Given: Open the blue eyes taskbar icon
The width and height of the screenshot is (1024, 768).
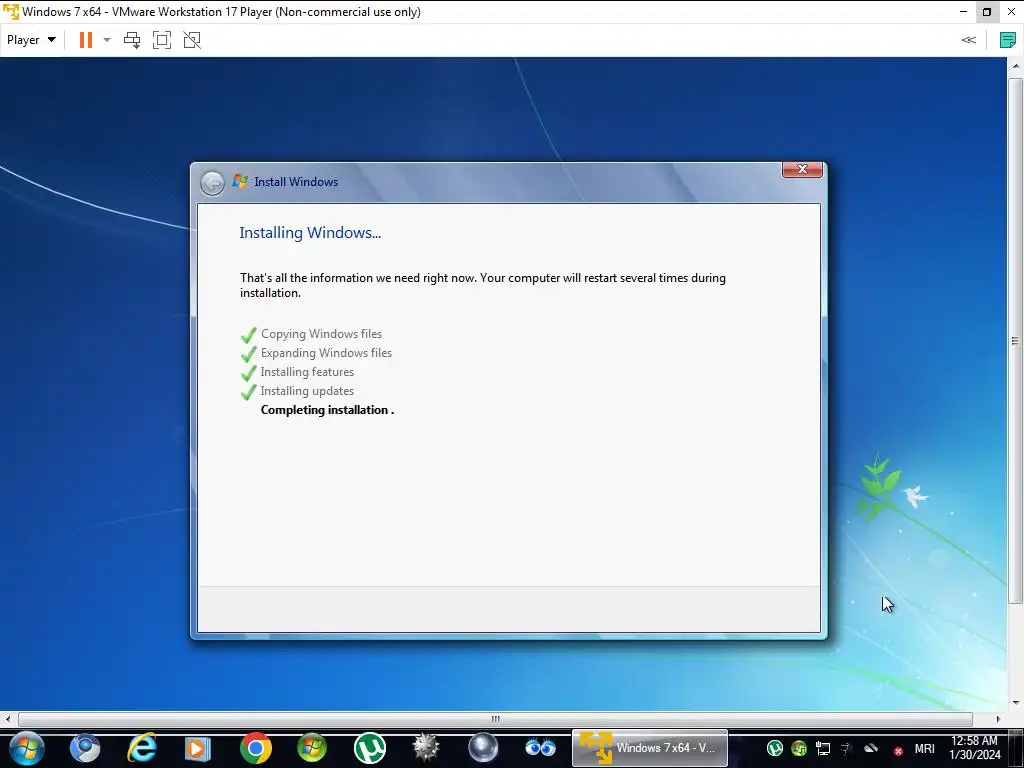Looking at the screenshot, I should coord(540,748).
